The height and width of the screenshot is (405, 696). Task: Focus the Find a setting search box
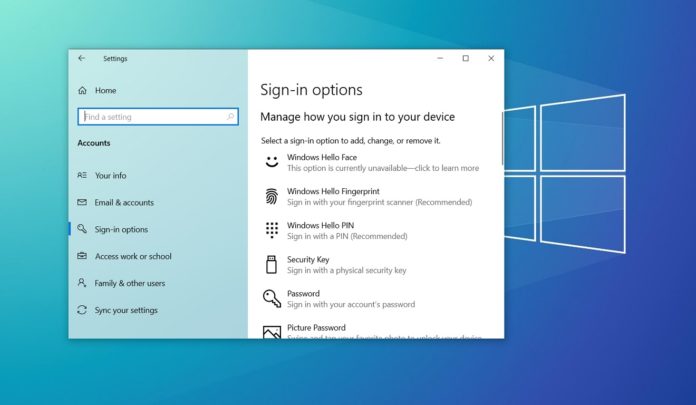(158, 117)
